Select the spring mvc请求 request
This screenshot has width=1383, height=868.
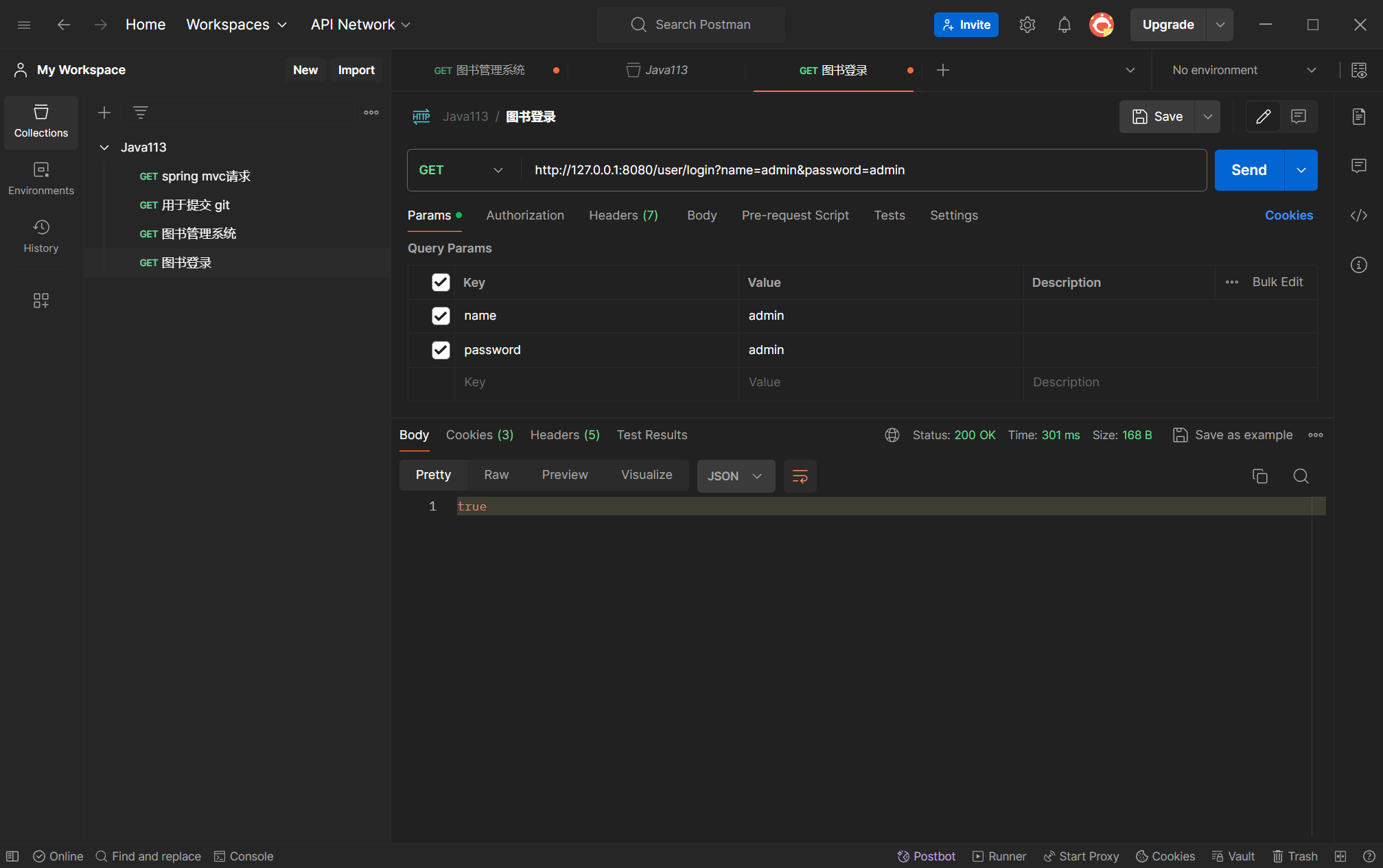pos(237,176)
